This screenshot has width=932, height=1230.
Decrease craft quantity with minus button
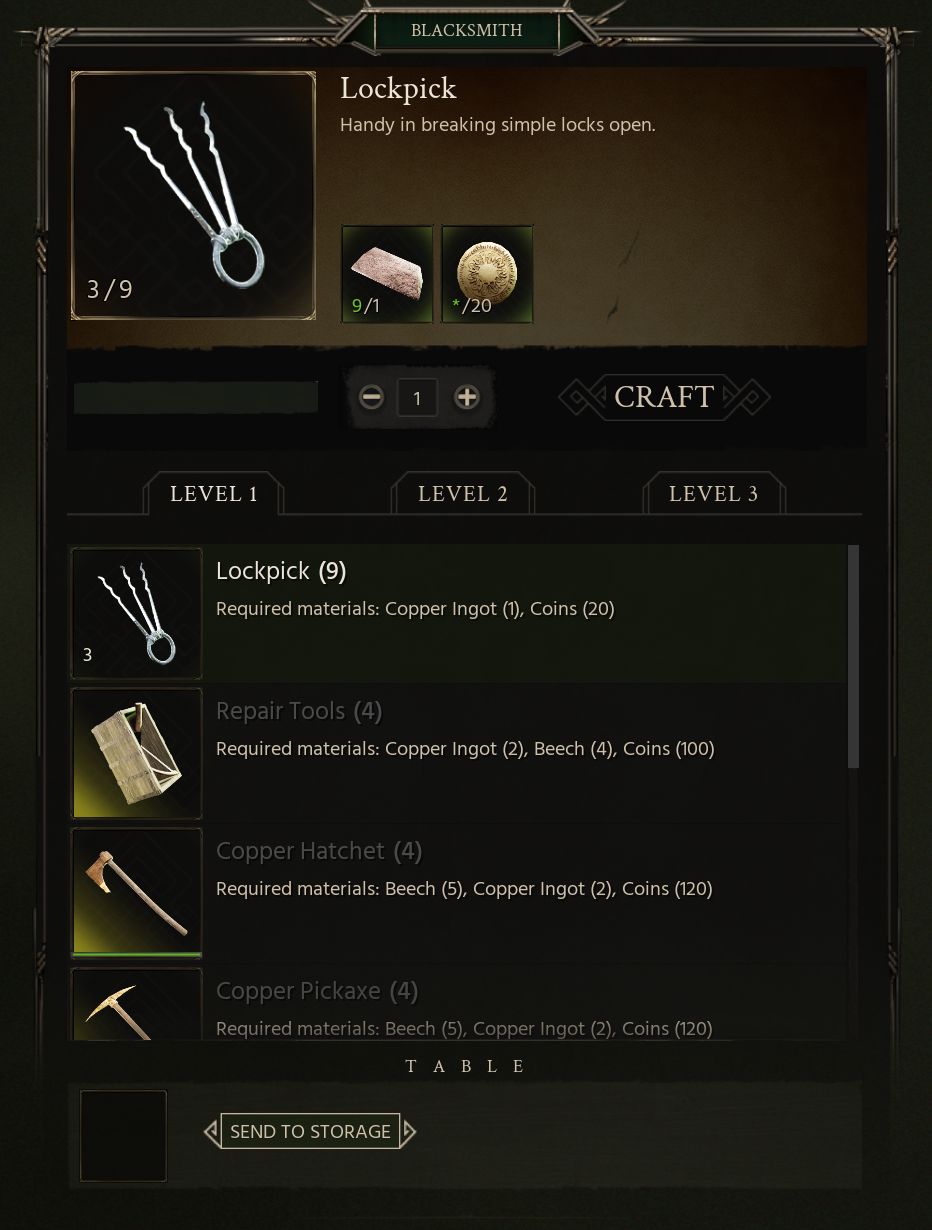click(372, 398)
